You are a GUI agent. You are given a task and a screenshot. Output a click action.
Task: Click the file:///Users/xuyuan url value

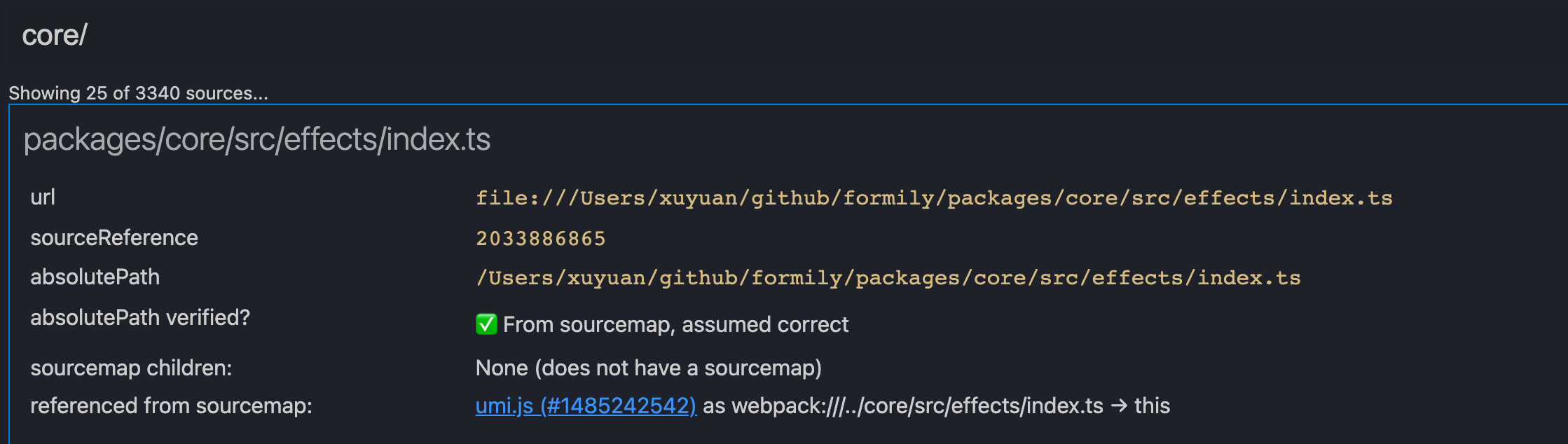933,198
